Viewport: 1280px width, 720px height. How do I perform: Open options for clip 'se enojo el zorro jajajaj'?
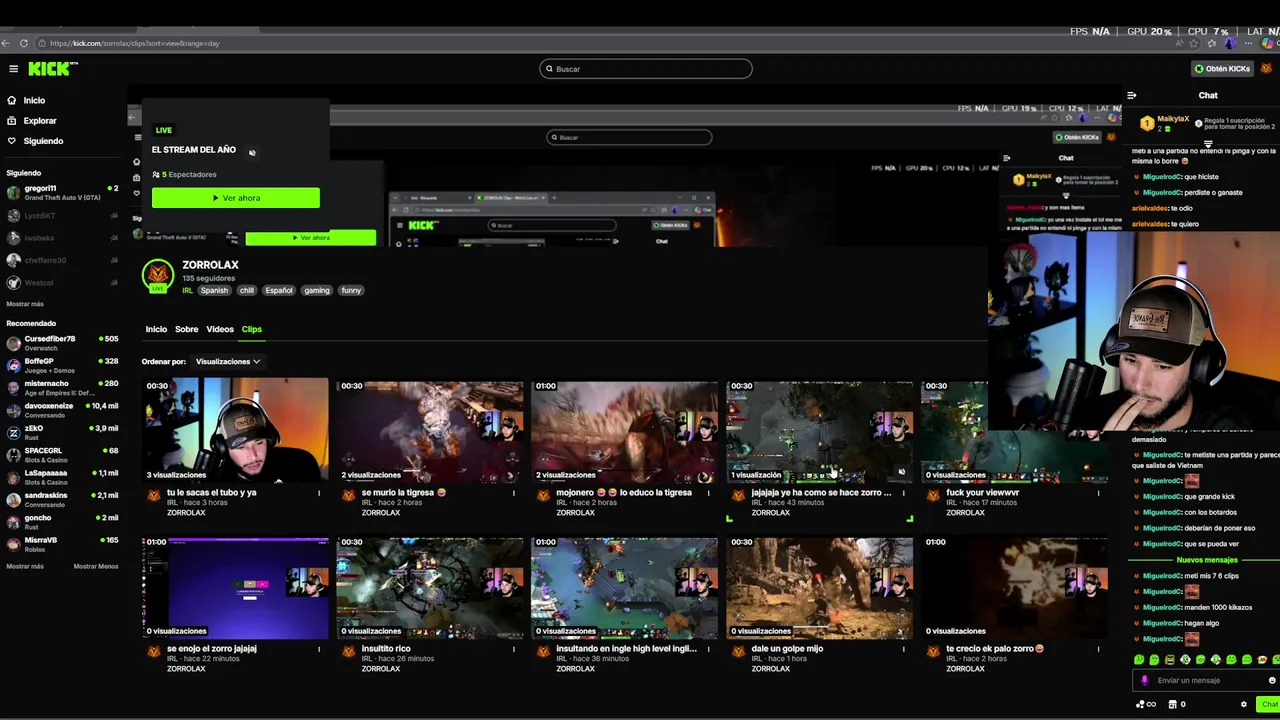319,649
